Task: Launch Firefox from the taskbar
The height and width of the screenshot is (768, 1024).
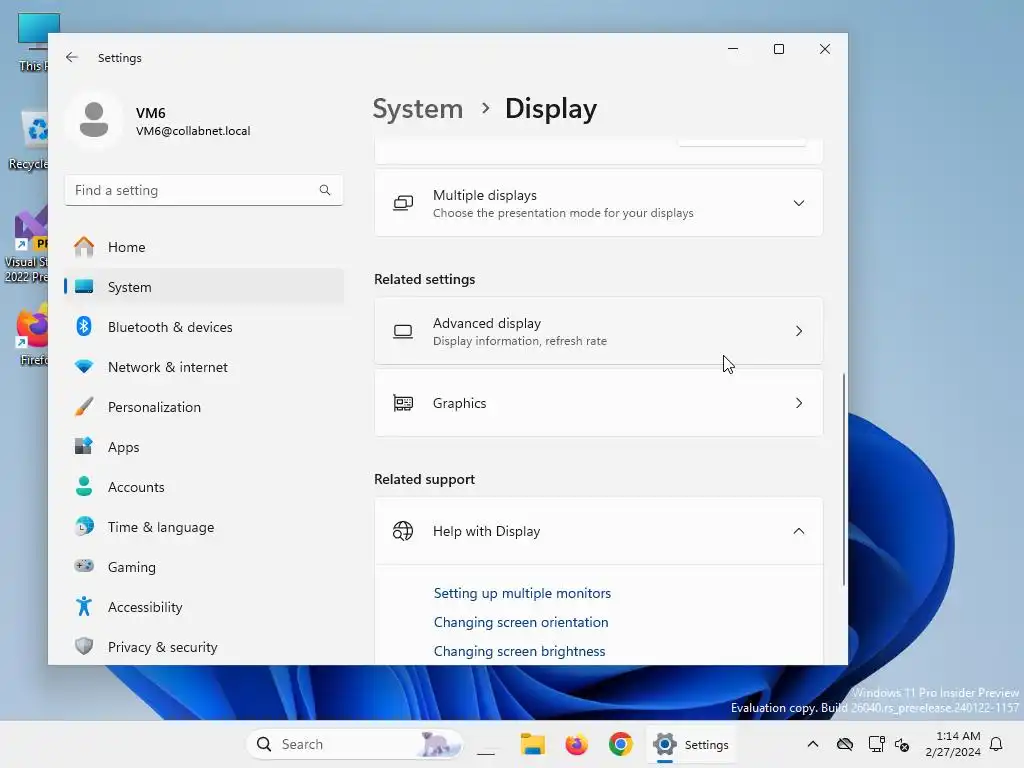Action: tap(577, 744)
